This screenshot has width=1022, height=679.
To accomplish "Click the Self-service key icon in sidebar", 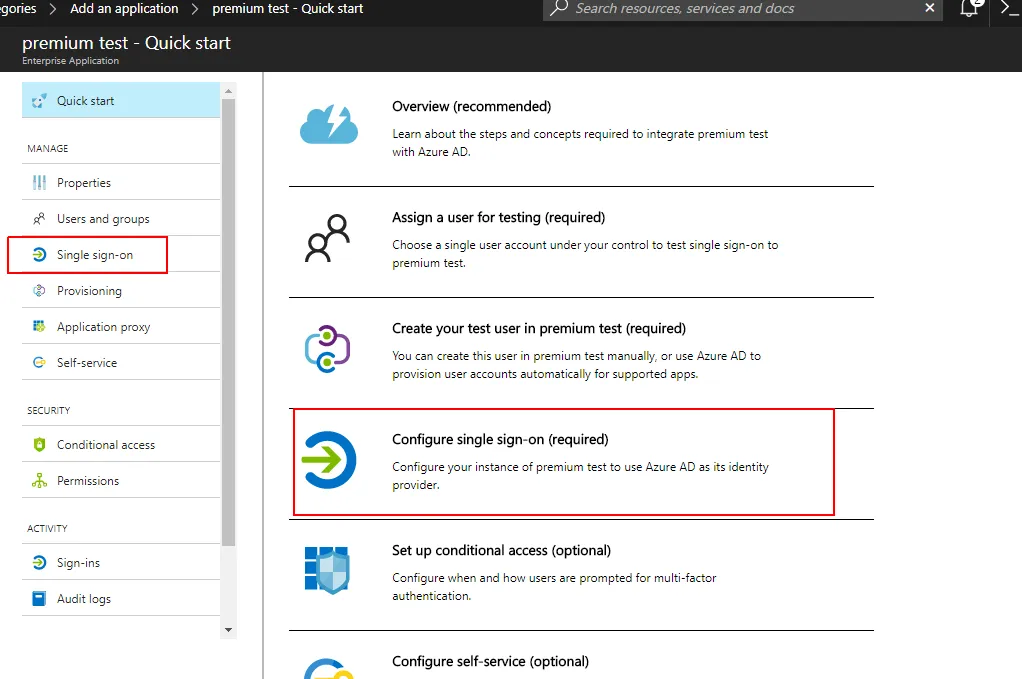I will pyautogui.click(x=39, y=362).
